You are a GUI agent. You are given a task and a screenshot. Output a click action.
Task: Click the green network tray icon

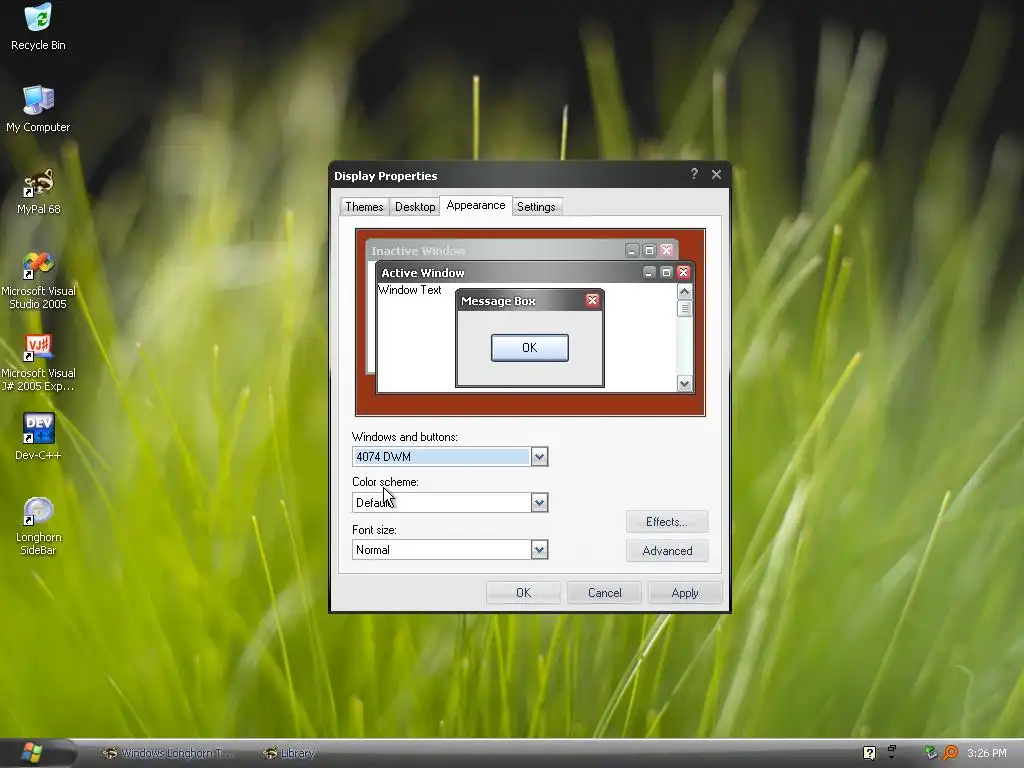(x=931, y=752)
